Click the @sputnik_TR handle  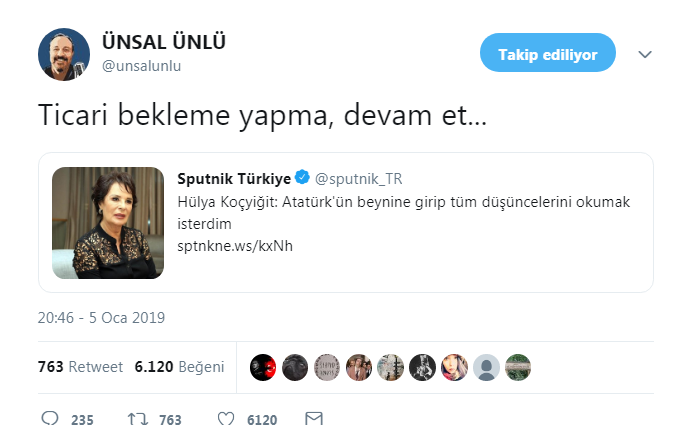pos(358,179)
